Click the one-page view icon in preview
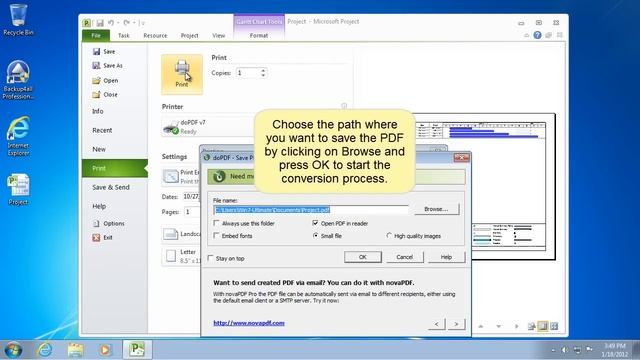Viewport: 640px width, 360px height. (542, 326)
